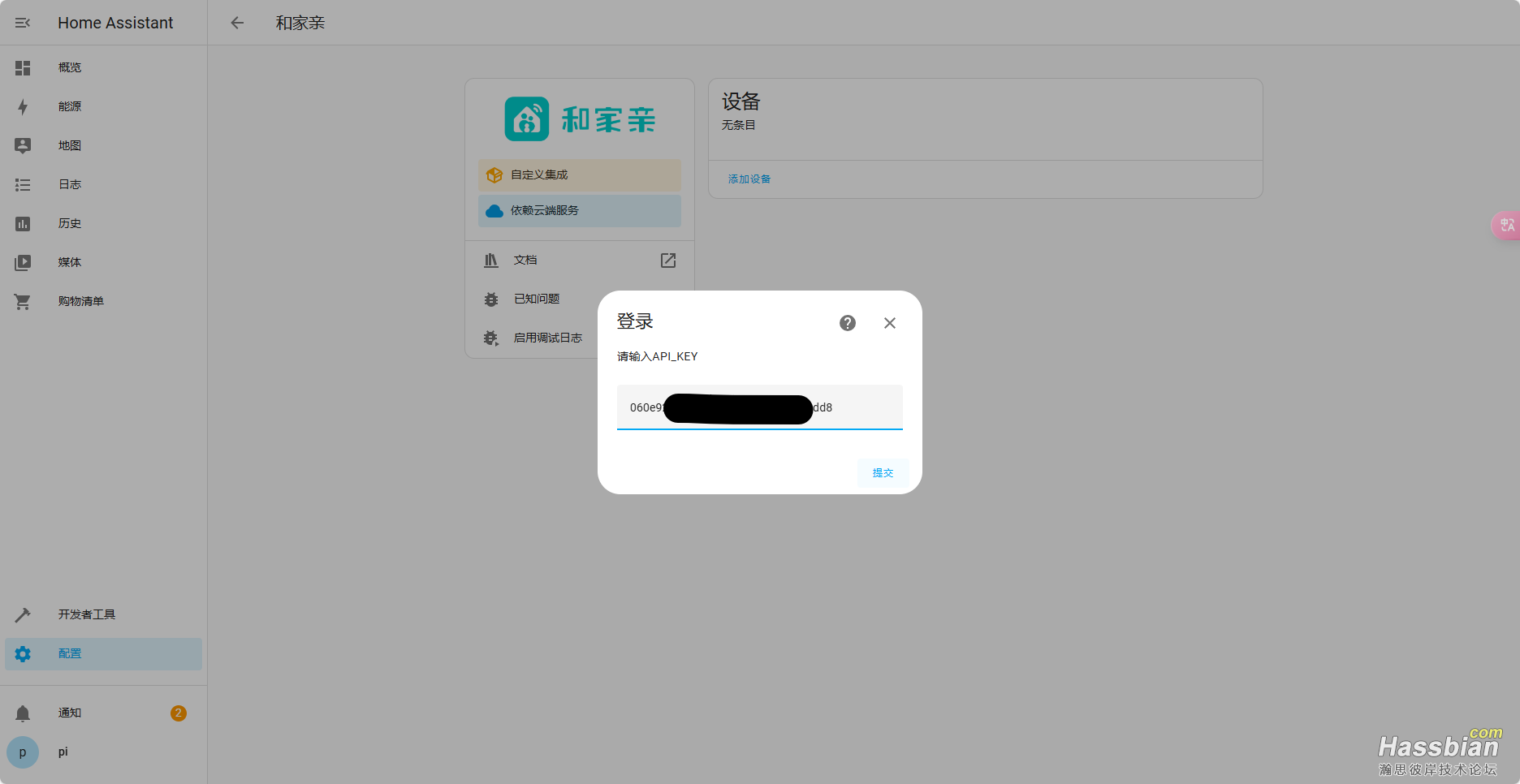Close the 登录 login dialog
1520x784 pixels.
(x=890, y=323)
